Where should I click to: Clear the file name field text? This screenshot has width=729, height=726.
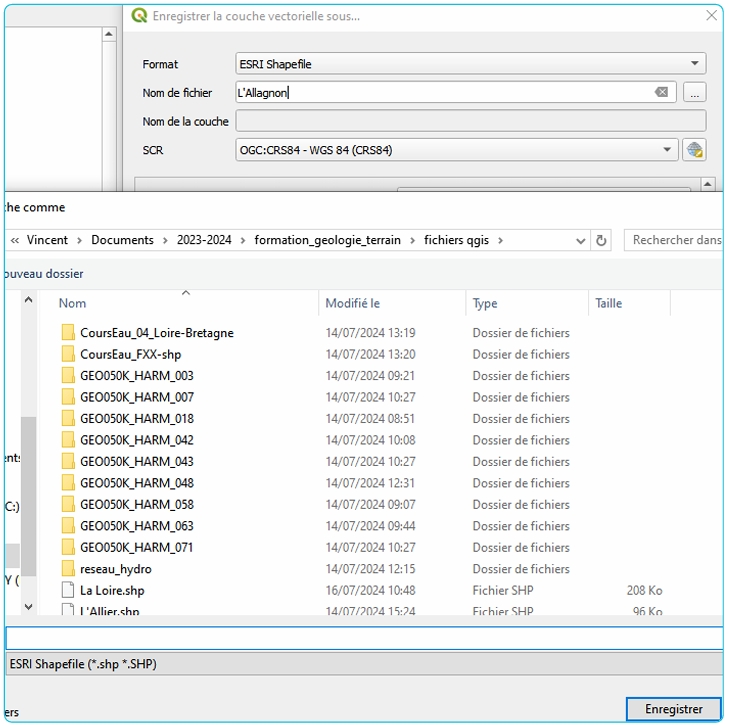[661, 93]
